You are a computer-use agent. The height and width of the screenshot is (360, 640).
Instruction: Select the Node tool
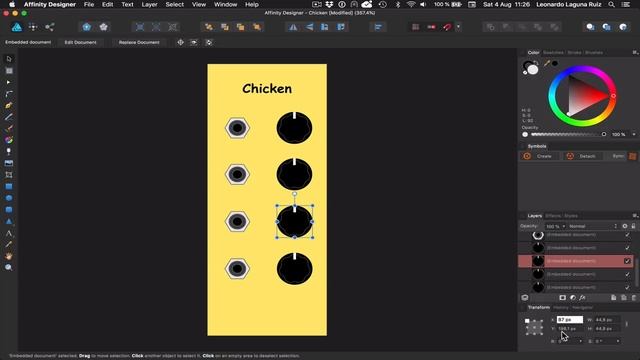pyautogui.click(x=9, y=82)
